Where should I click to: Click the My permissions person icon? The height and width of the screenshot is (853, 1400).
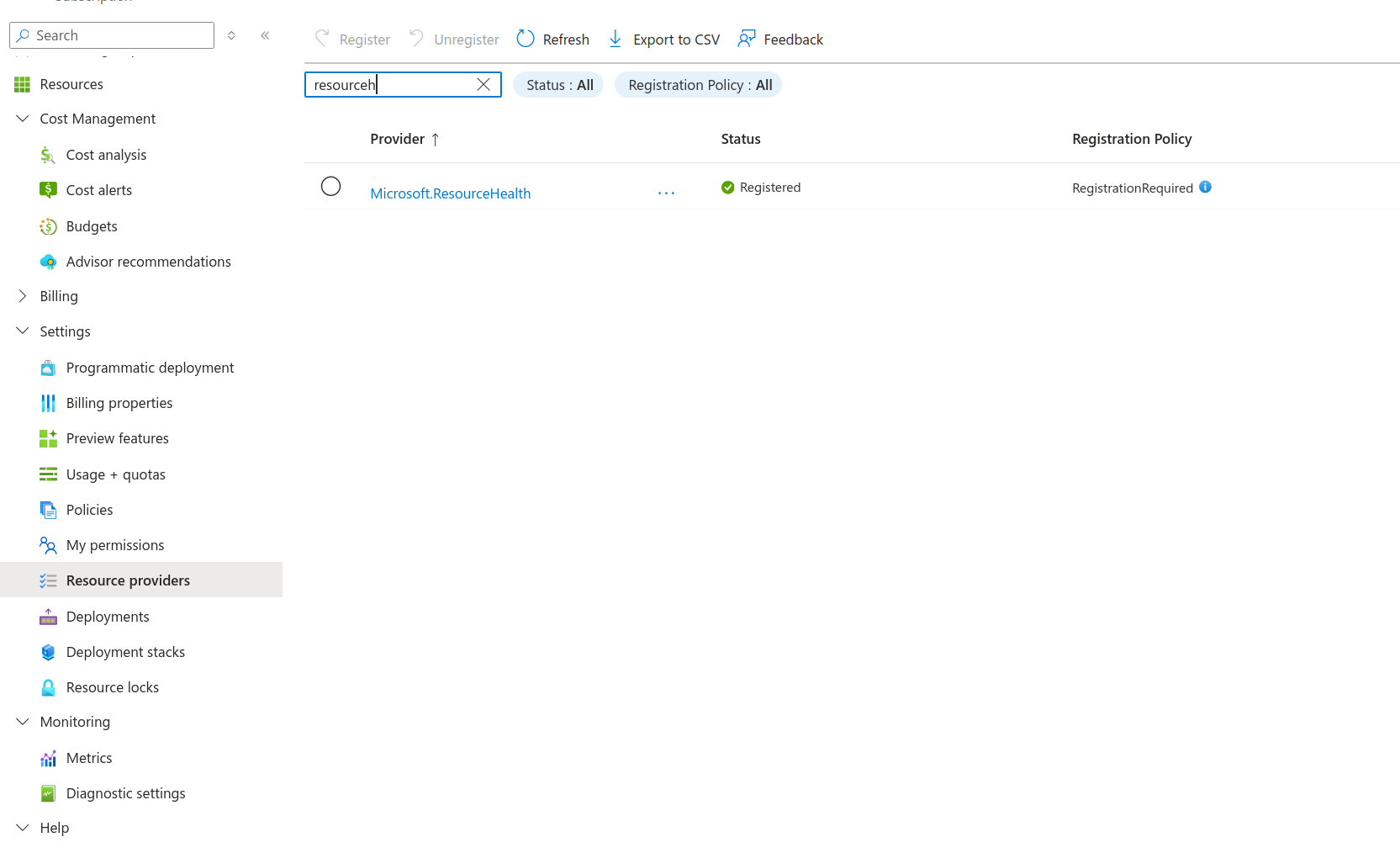(x=48, y=545)
